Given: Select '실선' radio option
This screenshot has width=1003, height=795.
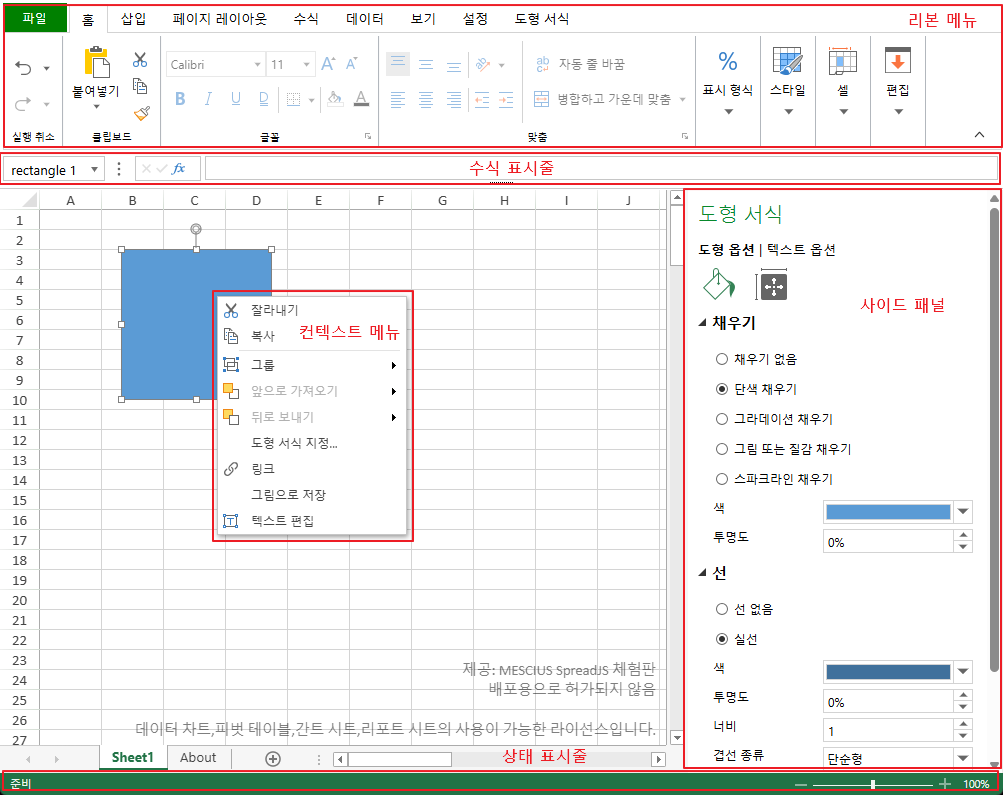Looking at the screenshot, I should [x=722, y=639].
